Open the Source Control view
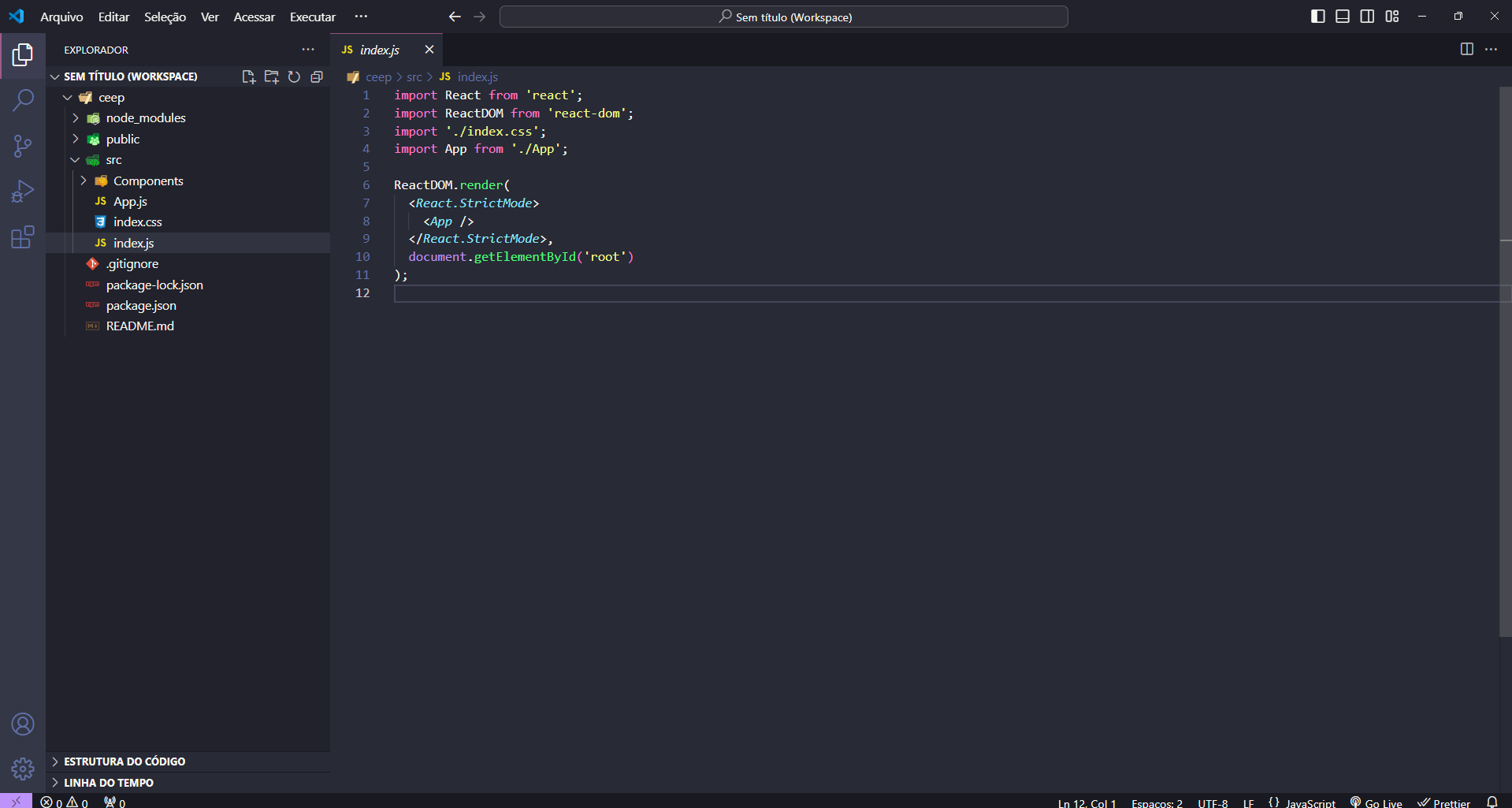Viewport: 1512px width, 808px height. tap(23, 146)
